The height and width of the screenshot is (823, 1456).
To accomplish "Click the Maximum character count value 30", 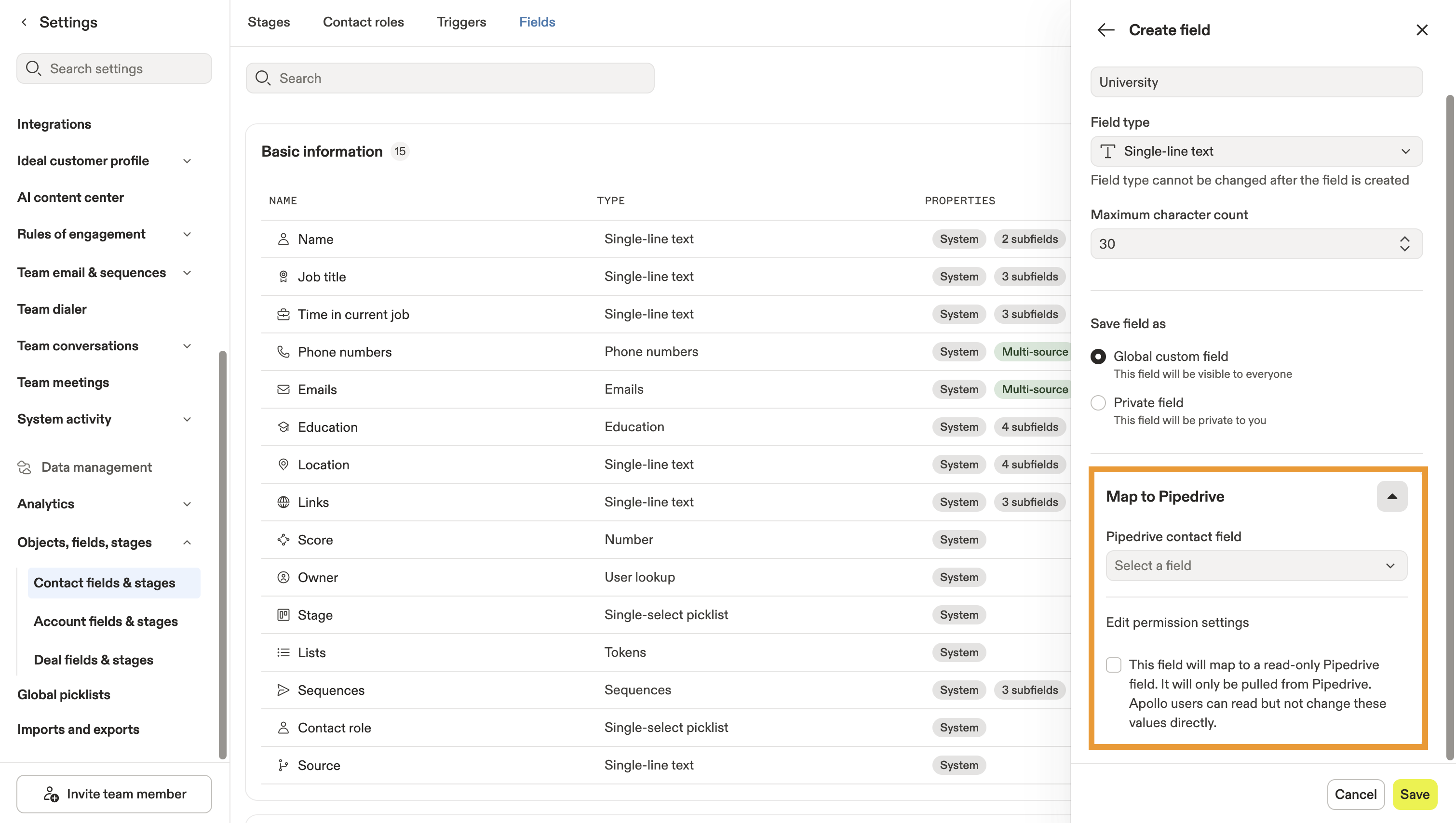I will tap(1107, 244).
